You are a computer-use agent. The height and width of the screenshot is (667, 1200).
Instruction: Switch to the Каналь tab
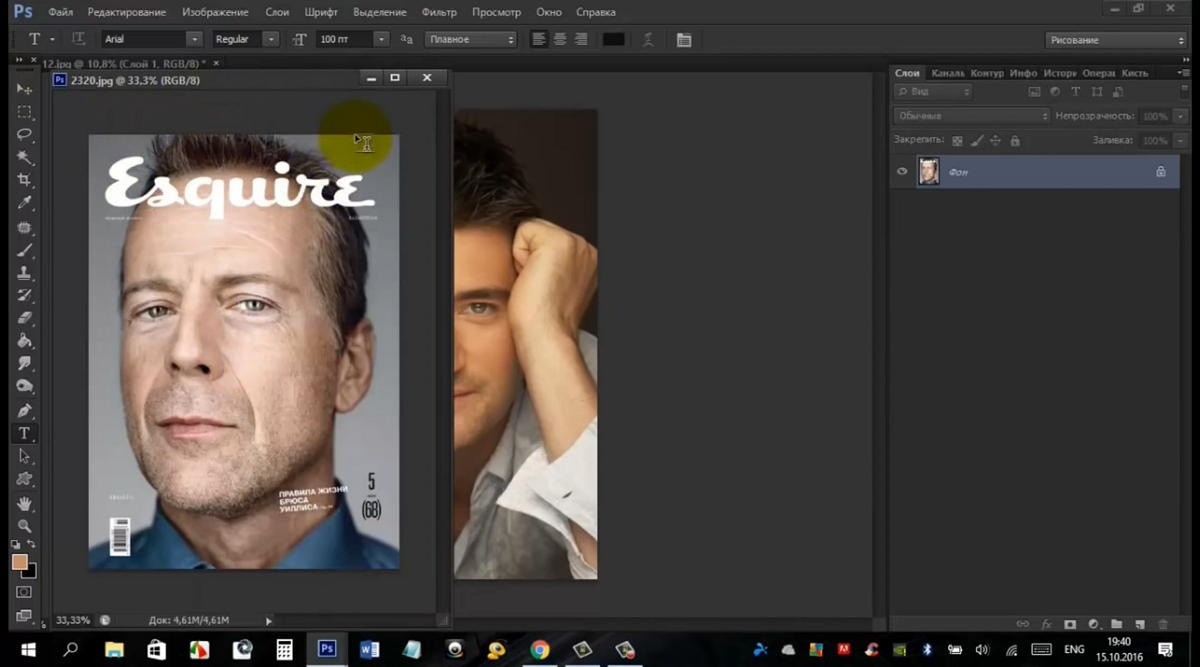click(x=948, y=73)
